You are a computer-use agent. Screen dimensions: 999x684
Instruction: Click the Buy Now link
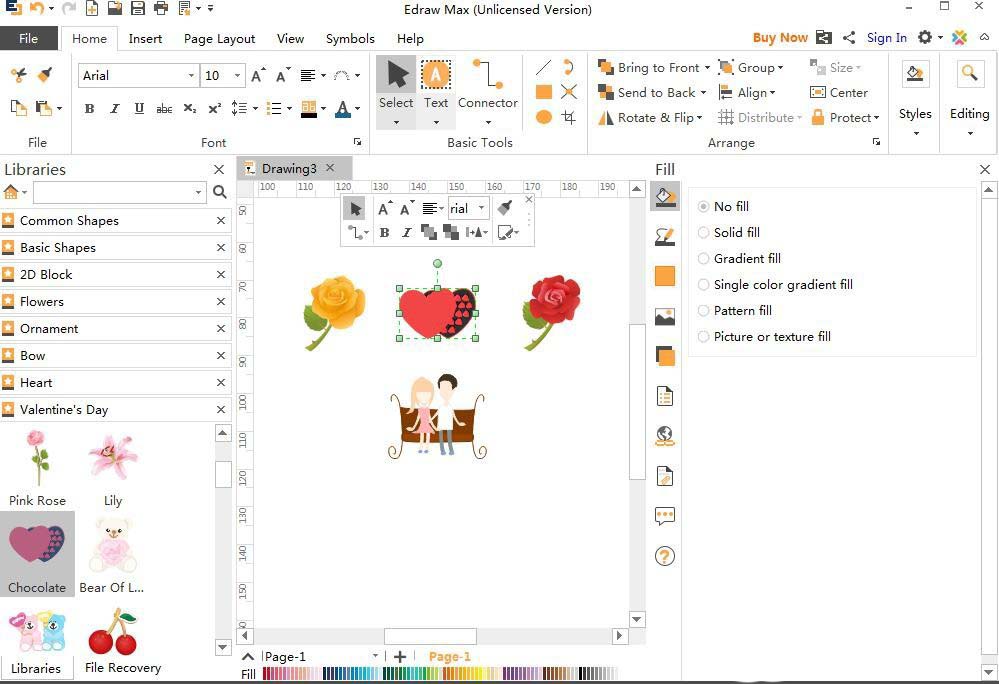pos(780,38)
